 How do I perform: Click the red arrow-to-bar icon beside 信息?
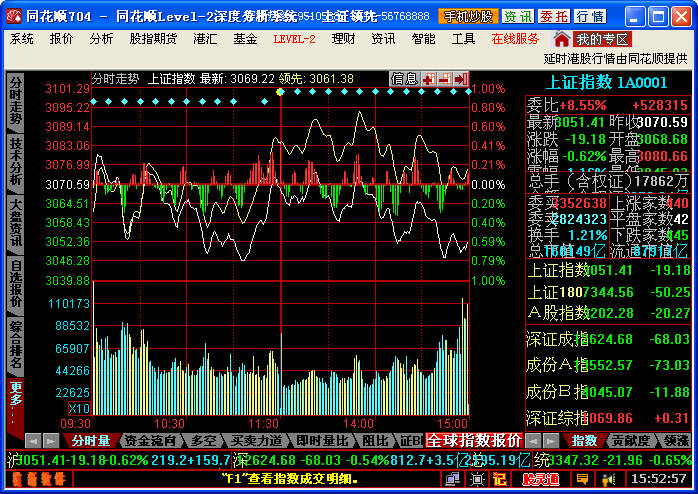tap(461, 79)
